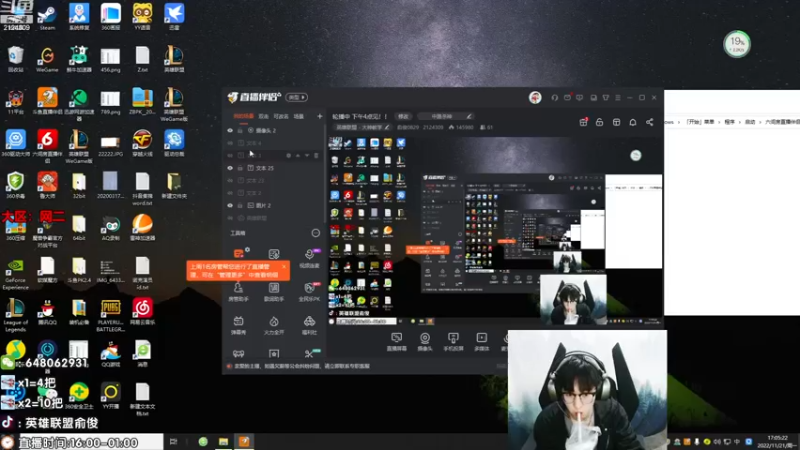Open 全民乐PK tool in toolbox
The height and width of the screenshot is (450, 800).
[309, 291]
